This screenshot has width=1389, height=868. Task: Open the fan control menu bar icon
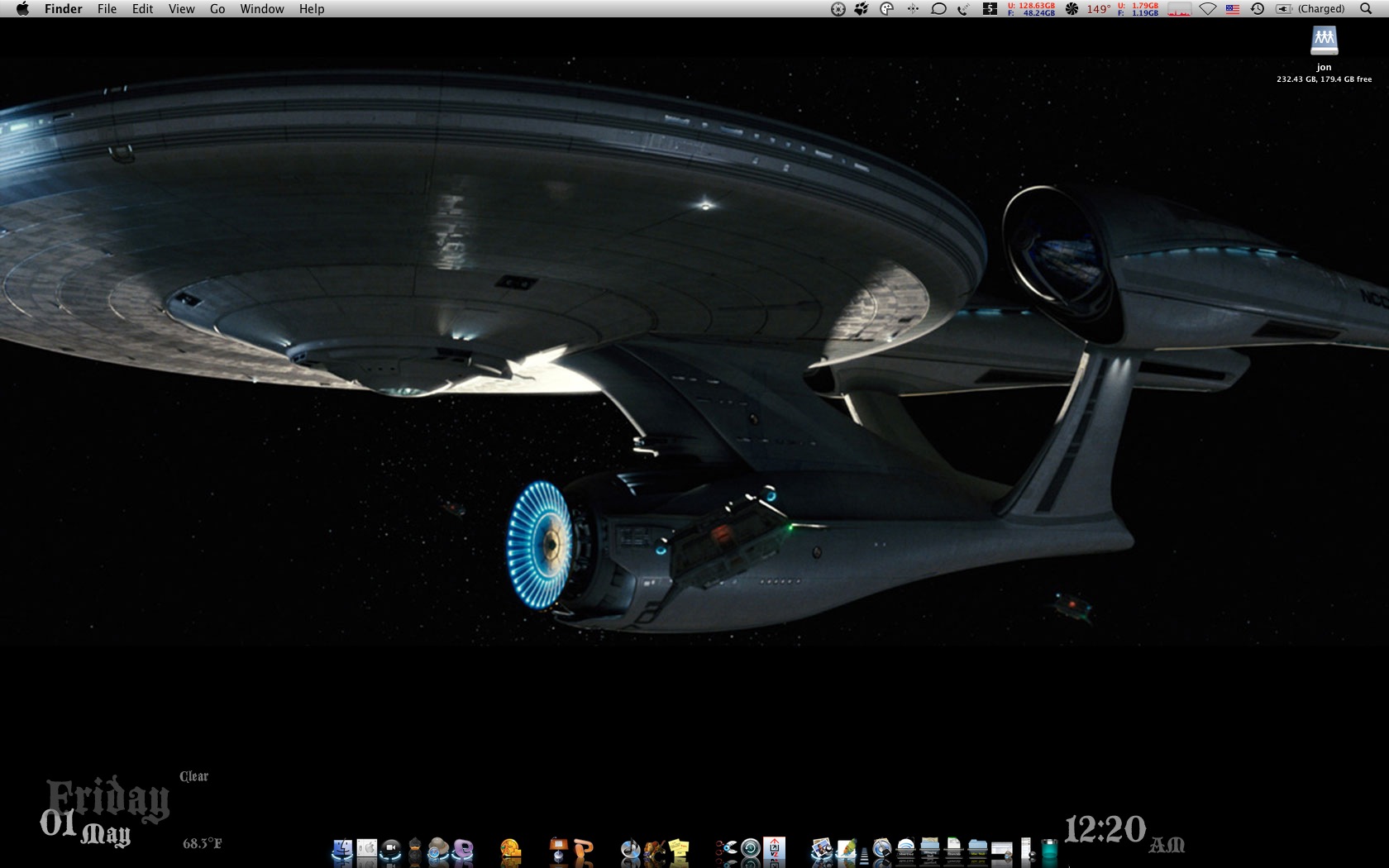coord(1072,9)
